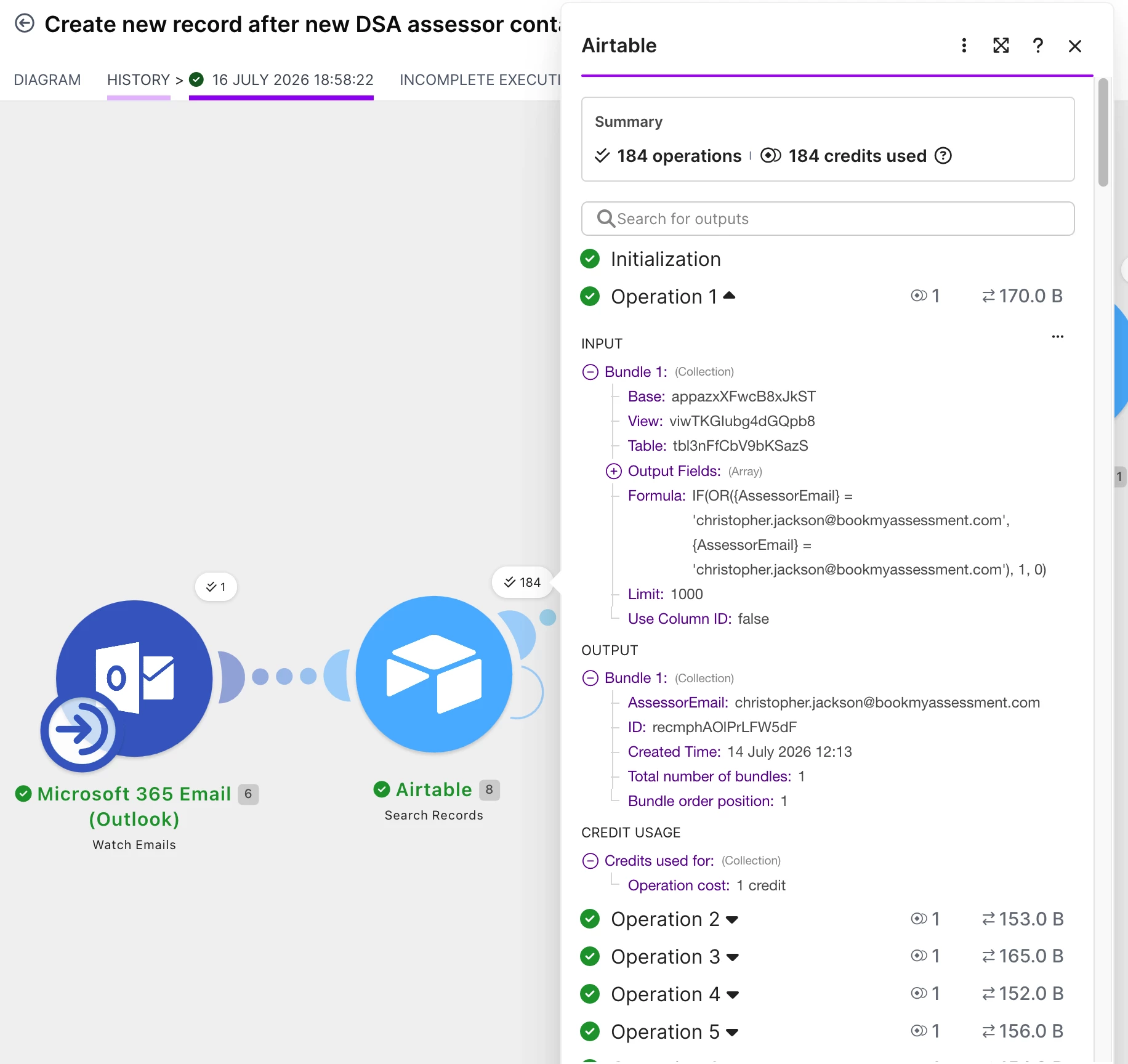Viewport: 1128px width, 1064px height.
Task: Open the 184 operations bubble on Airtable
Action: (522, 582)
